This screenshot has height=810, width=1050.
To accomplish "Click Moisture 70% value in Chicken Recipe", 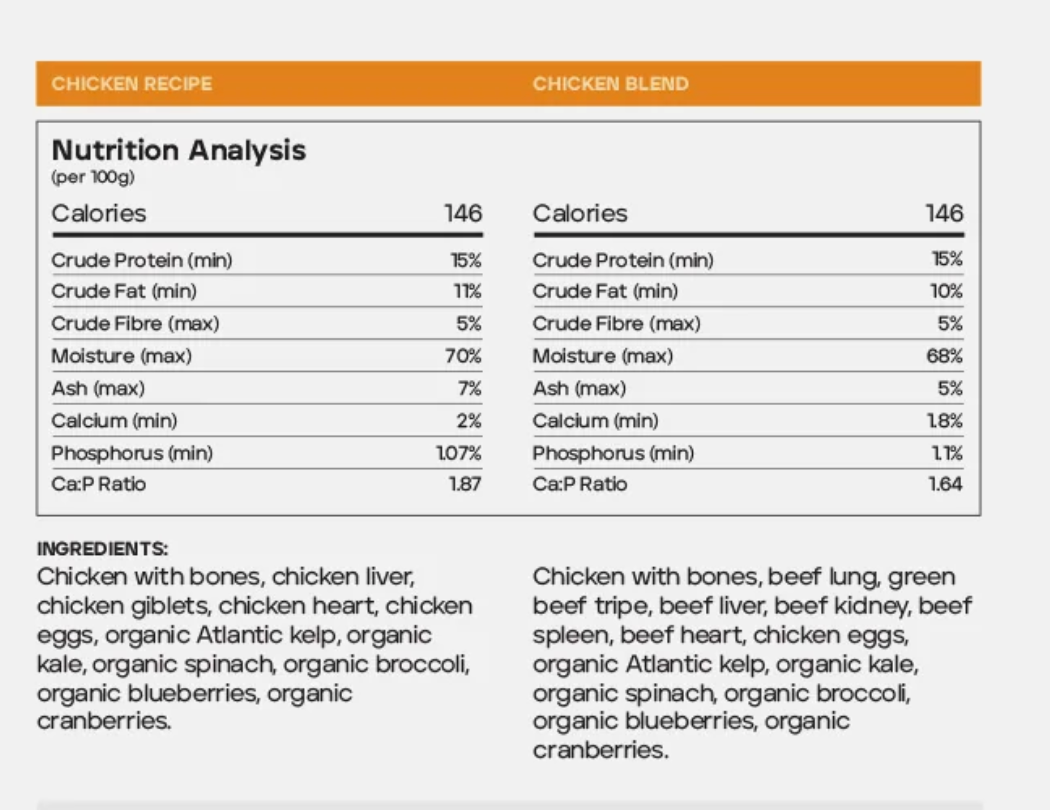I will click(464, 356).
